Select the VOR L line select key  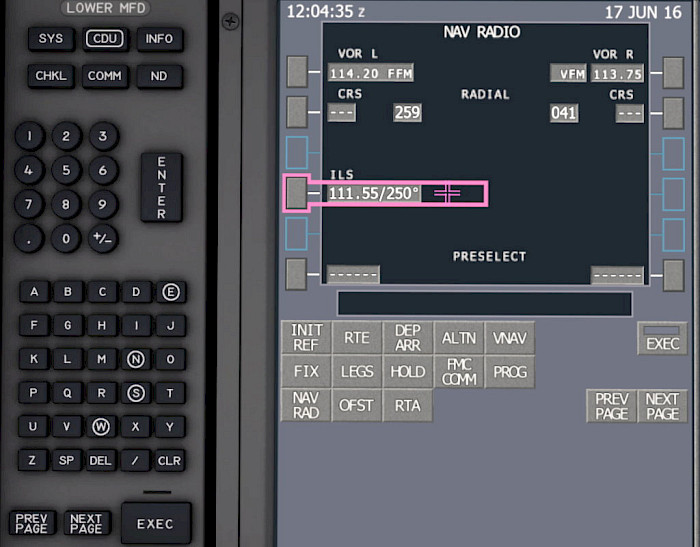[297, 72]
